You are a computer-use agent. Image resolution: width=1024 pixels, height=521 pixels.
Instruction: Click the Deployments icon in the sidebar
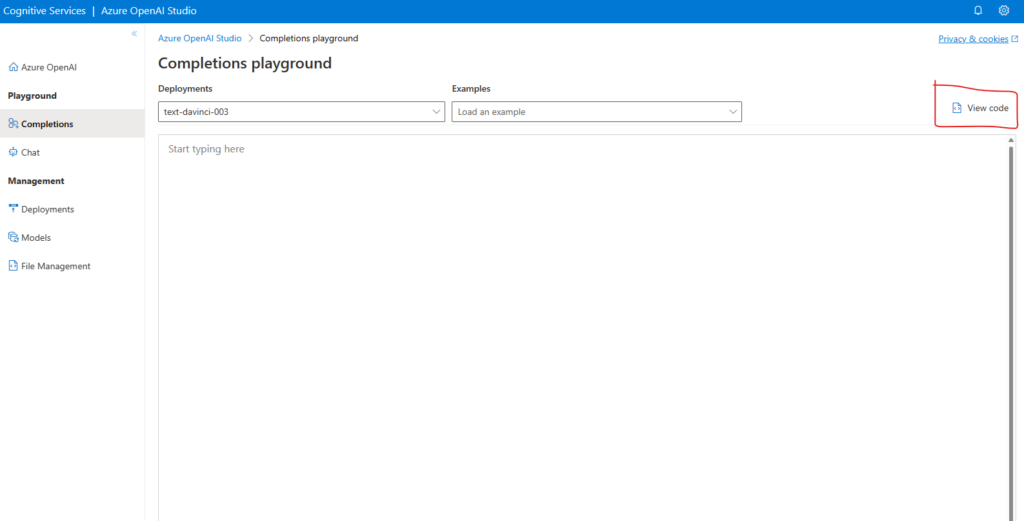tap(13, 209)
